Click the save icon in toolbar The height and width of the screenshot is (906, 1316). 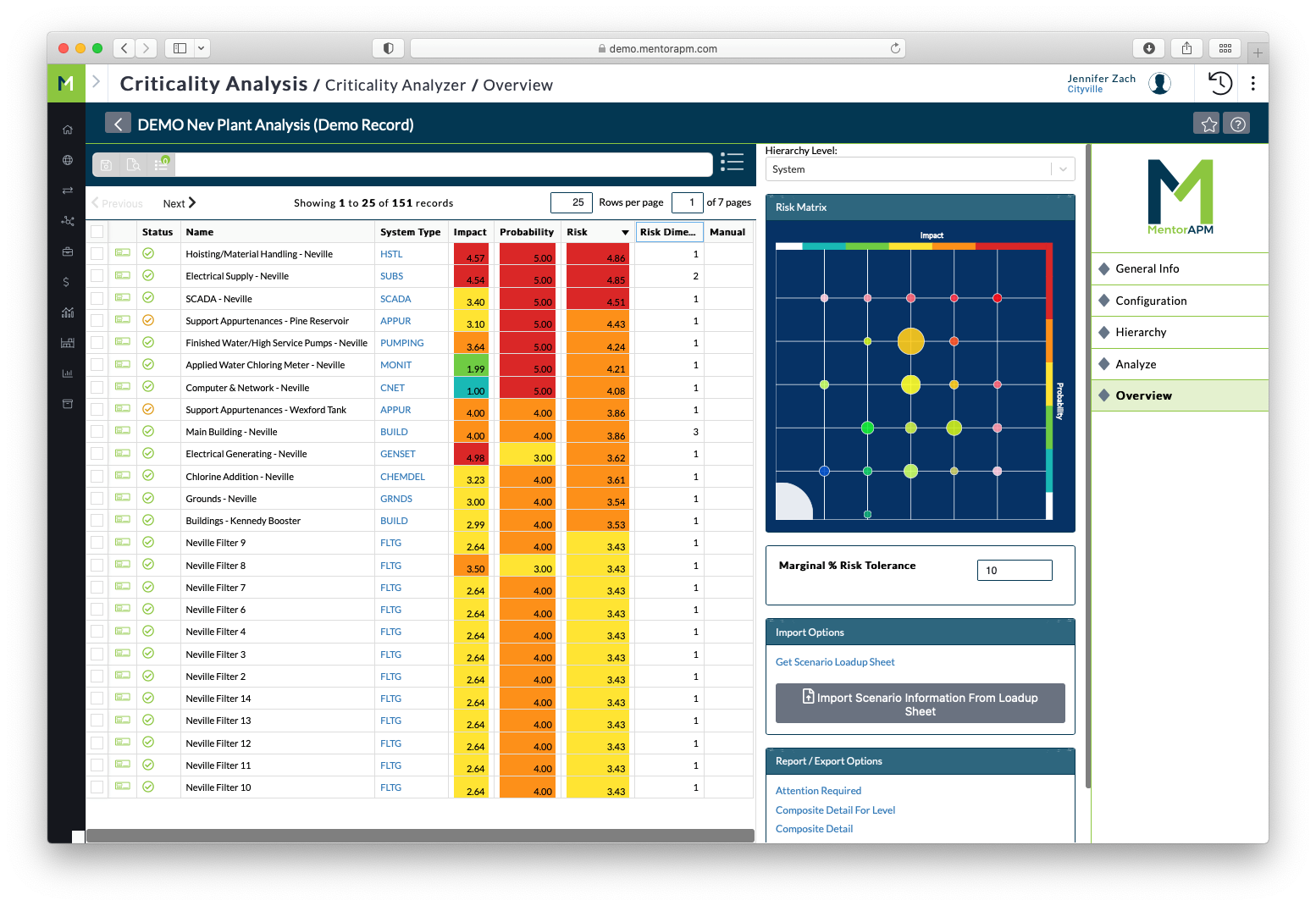106,165
